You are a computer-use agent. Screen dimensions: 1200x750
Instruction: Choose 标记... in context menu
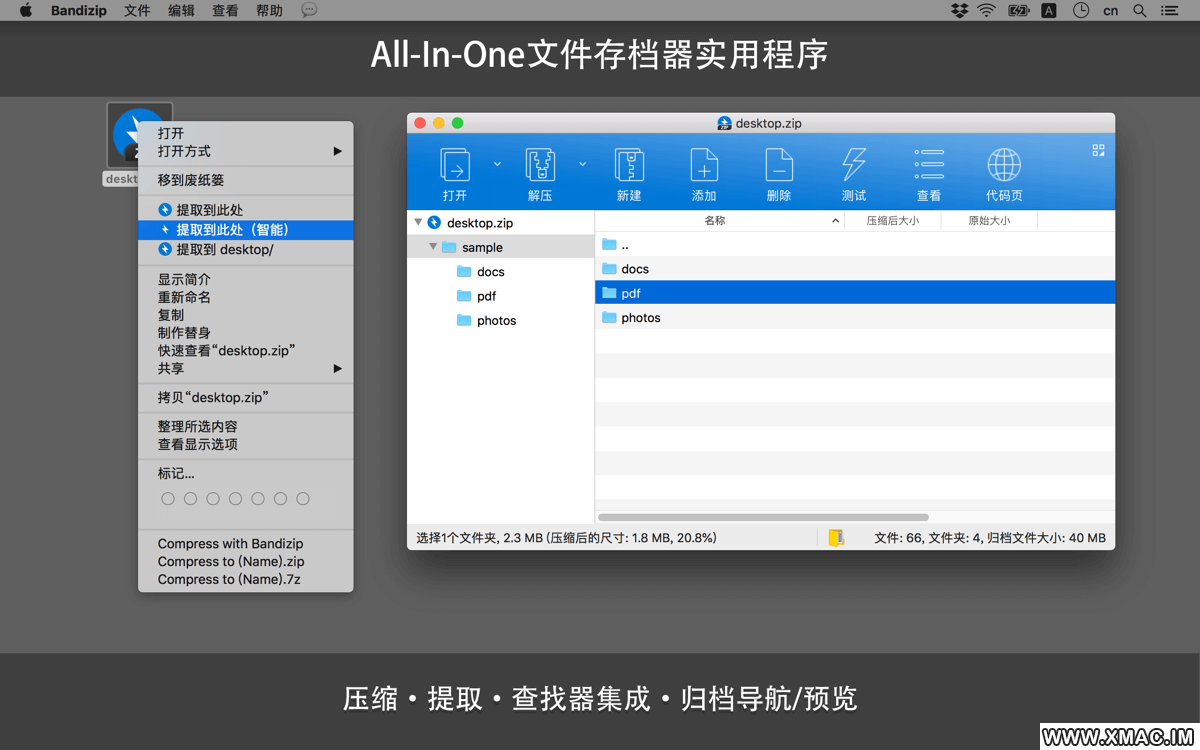[x=246, y=473]
